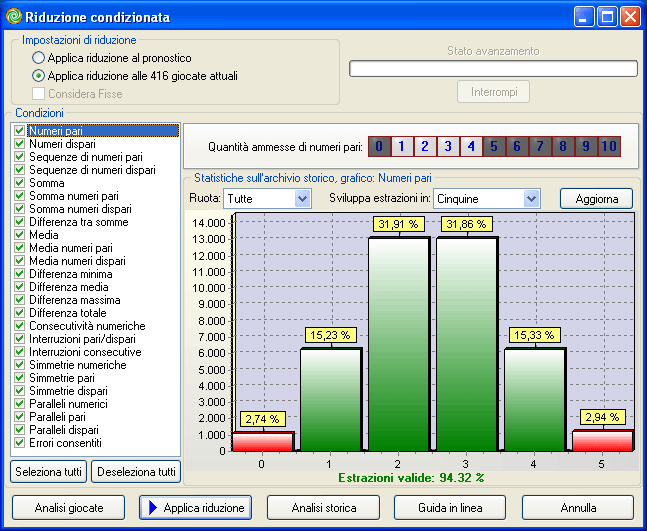Toggle number box 0 for even quantity
This screenshot has height=531, width=647.
point(378,147)
